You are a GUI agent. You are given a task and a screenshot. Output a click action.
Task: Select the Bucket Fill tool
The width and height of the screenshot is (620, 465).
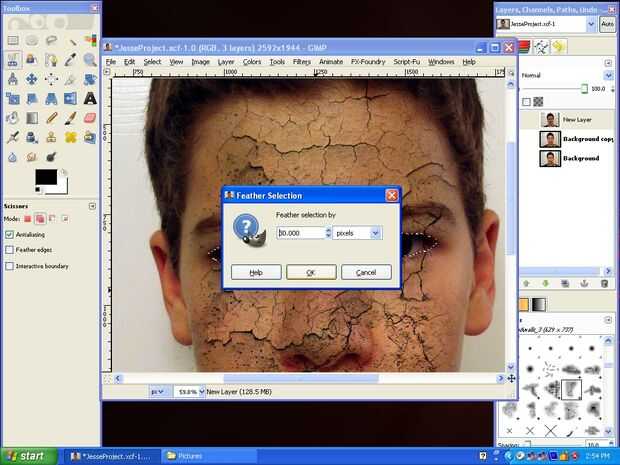pos(13,118)
